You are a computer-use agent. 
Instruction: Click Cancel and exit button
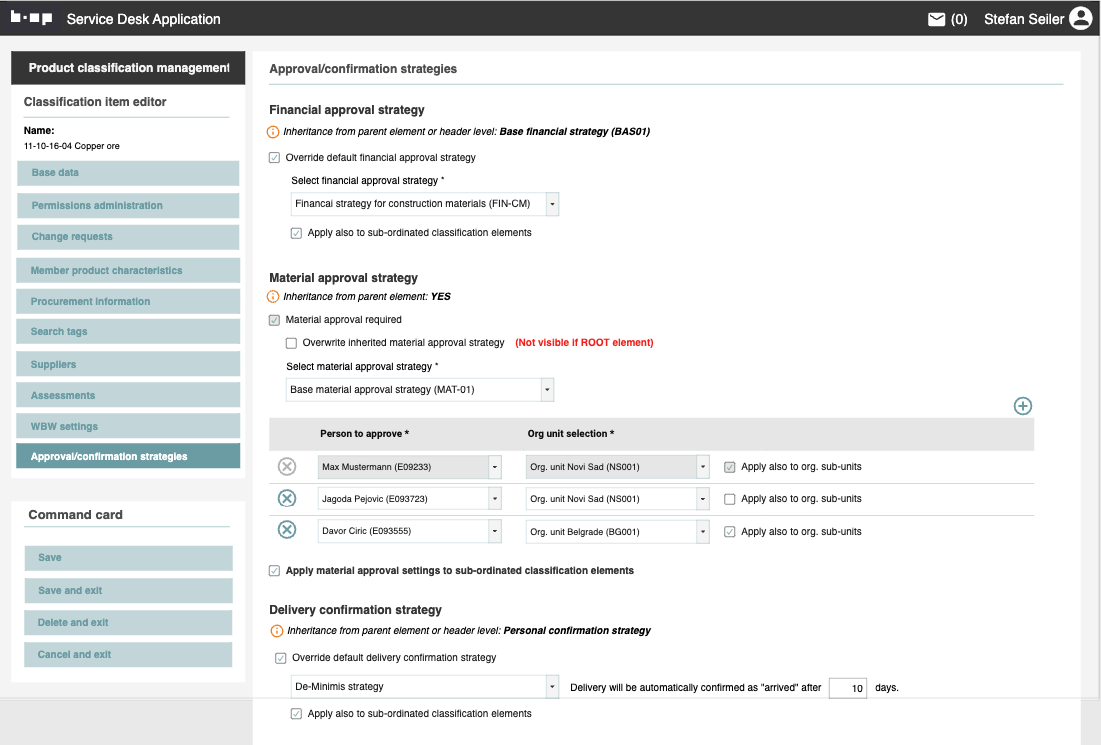click(128, 655)
